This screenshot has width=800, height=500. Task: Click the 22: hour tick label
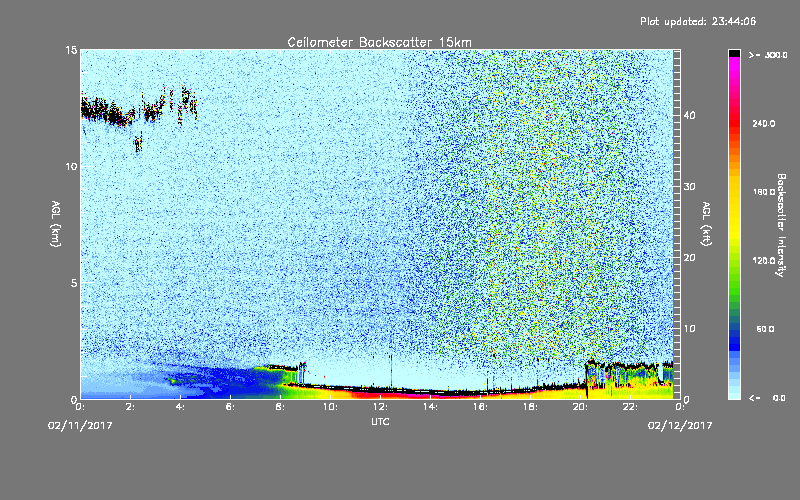click(x=630, y=407)
